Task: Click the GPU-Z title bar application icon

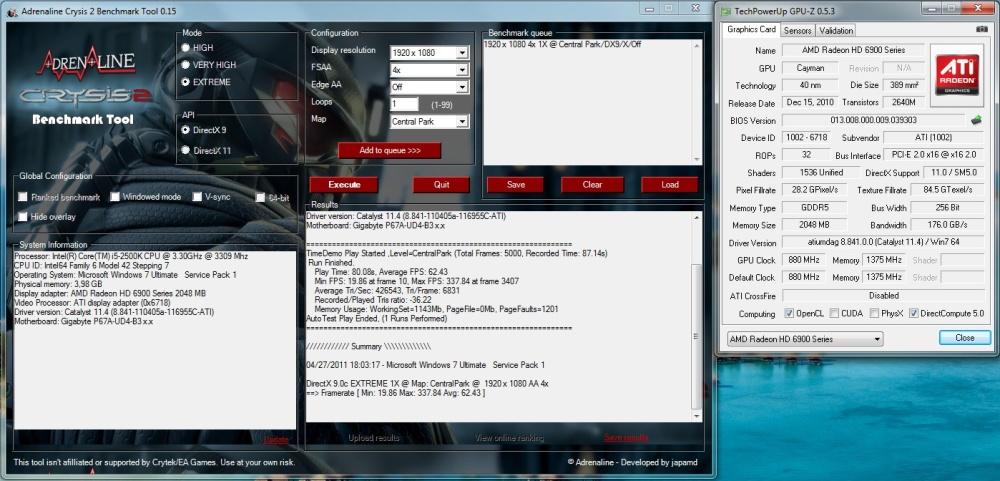Action: (726, 10)
